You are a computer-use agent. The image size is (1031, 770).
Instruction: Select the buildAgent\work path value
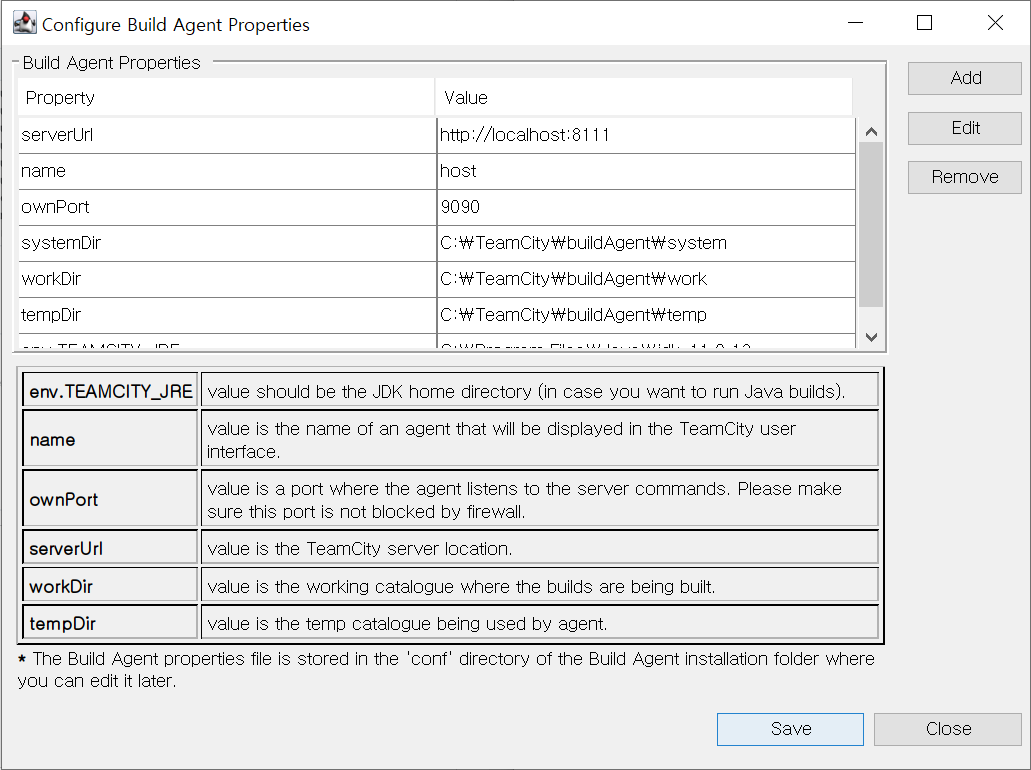646,279
